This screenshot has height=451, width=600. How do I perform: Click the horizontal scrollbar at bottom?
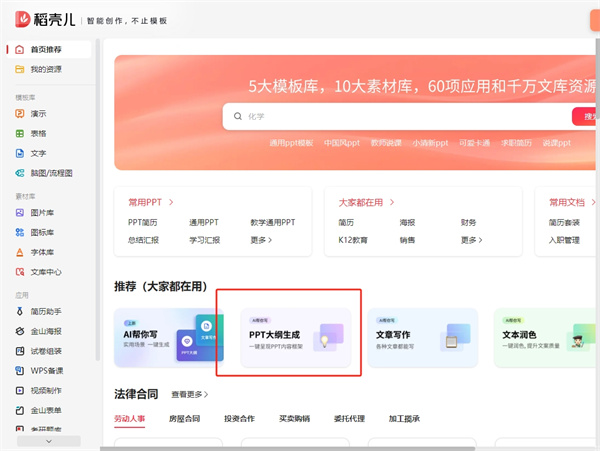coord(287,449)
